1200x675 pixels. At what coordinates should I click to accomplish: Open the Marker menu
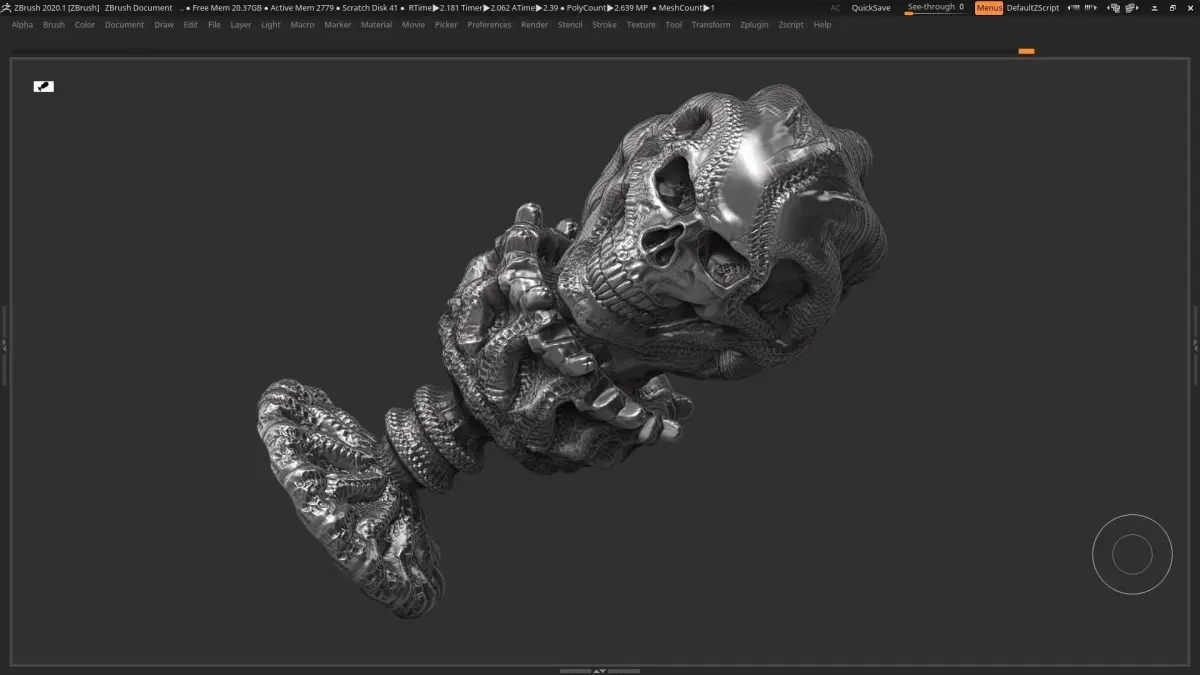tap(338, 25)
